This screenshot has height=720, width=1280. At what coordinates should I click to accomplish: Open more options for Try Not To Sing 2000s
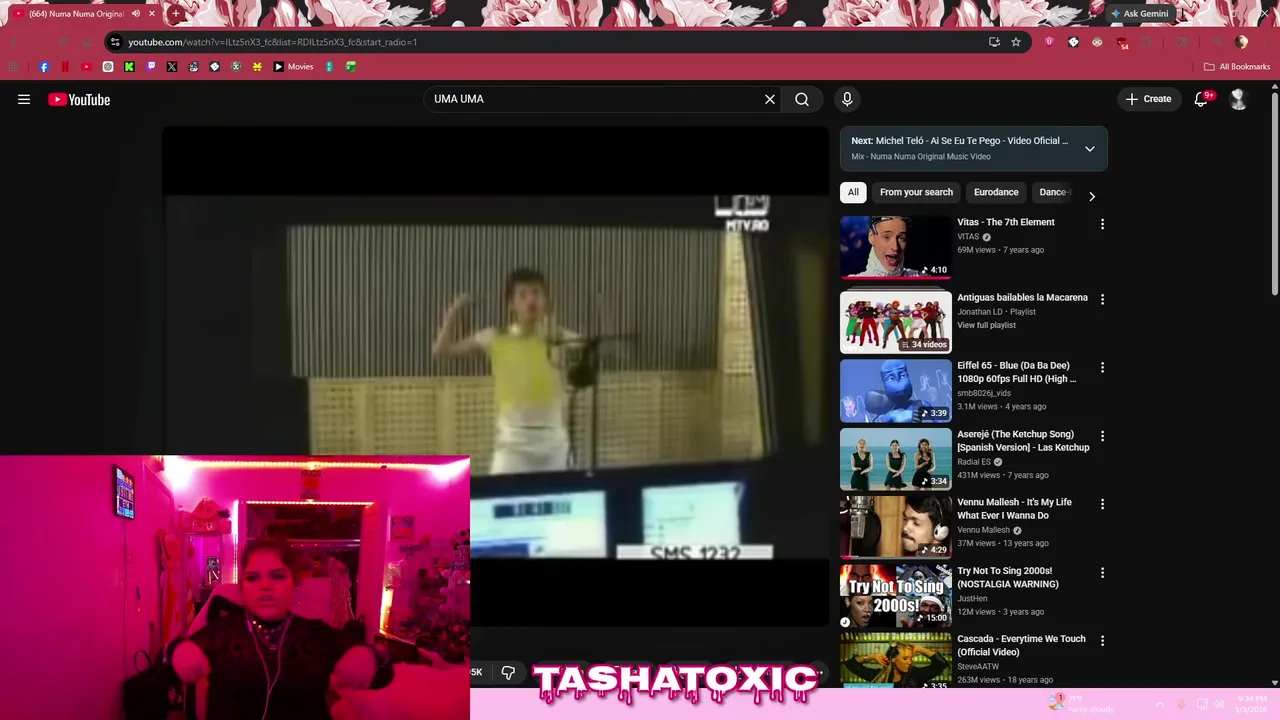pyautogui.click(x=1102, y=573)
